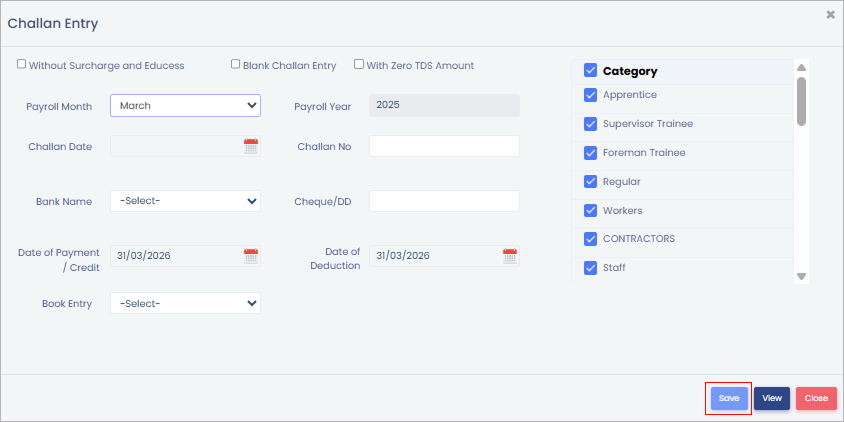This screenshot has height=422, width=844.
Task: Open the Date of Deduction calendar icon
Action: pos(510,256)
